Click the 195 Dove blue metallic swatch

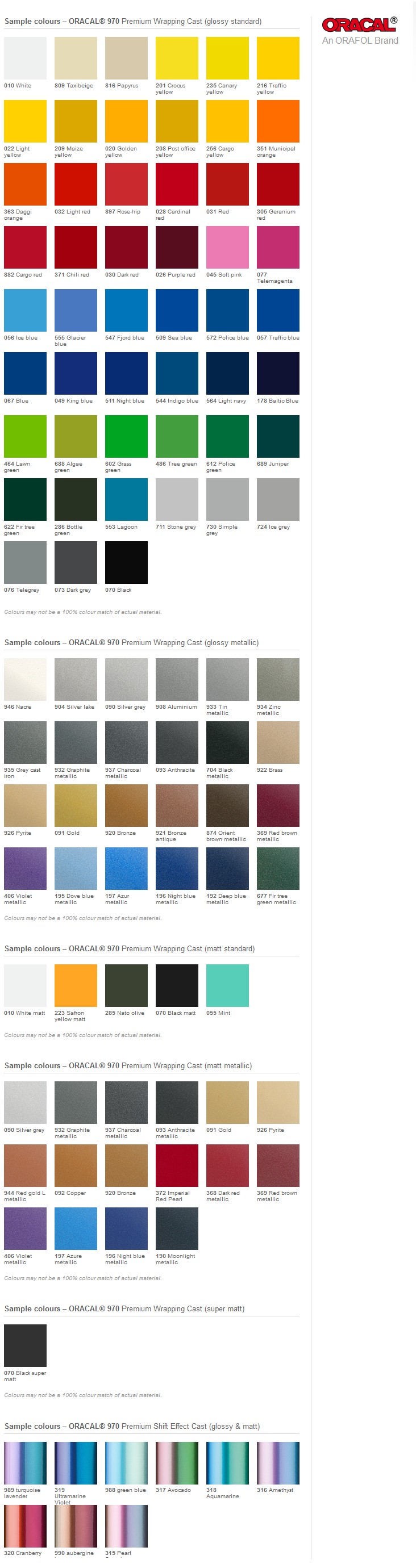(76, 869)
